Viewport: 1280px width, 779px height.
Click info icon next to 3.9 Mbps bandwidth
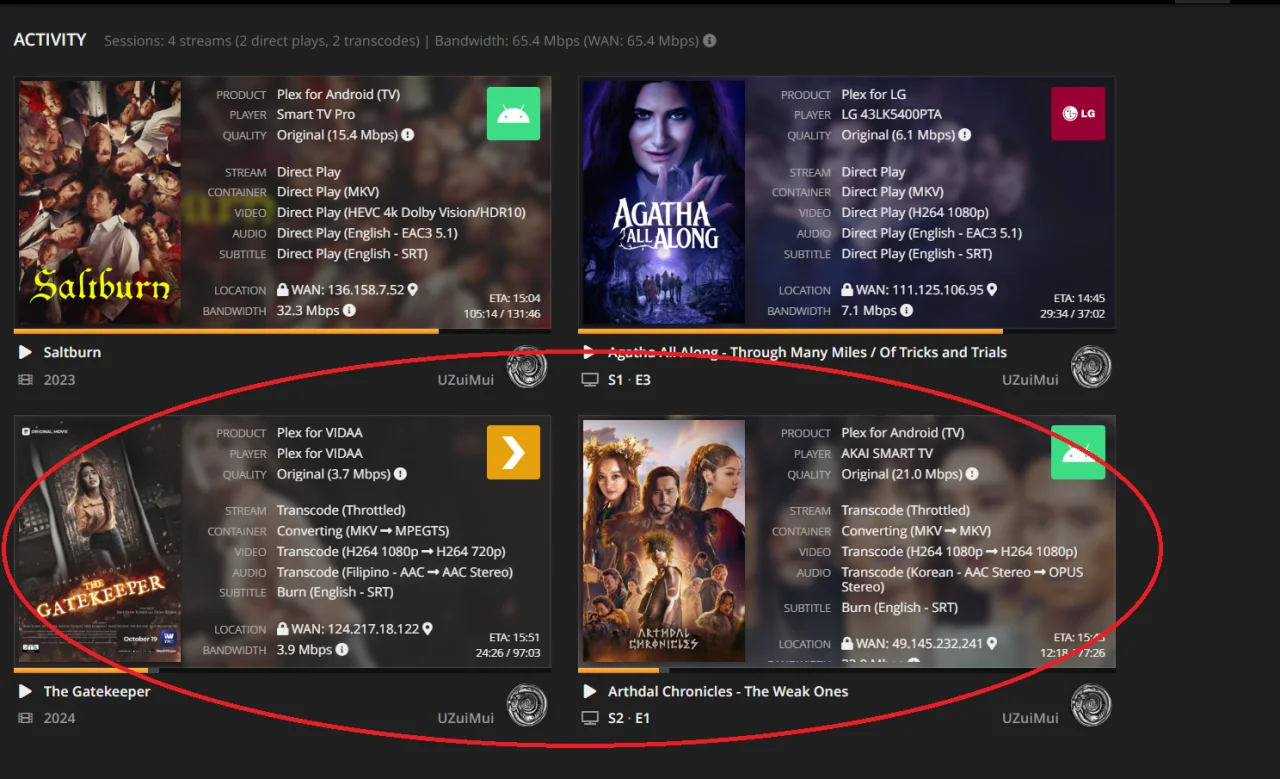click(x=341, y=650)
